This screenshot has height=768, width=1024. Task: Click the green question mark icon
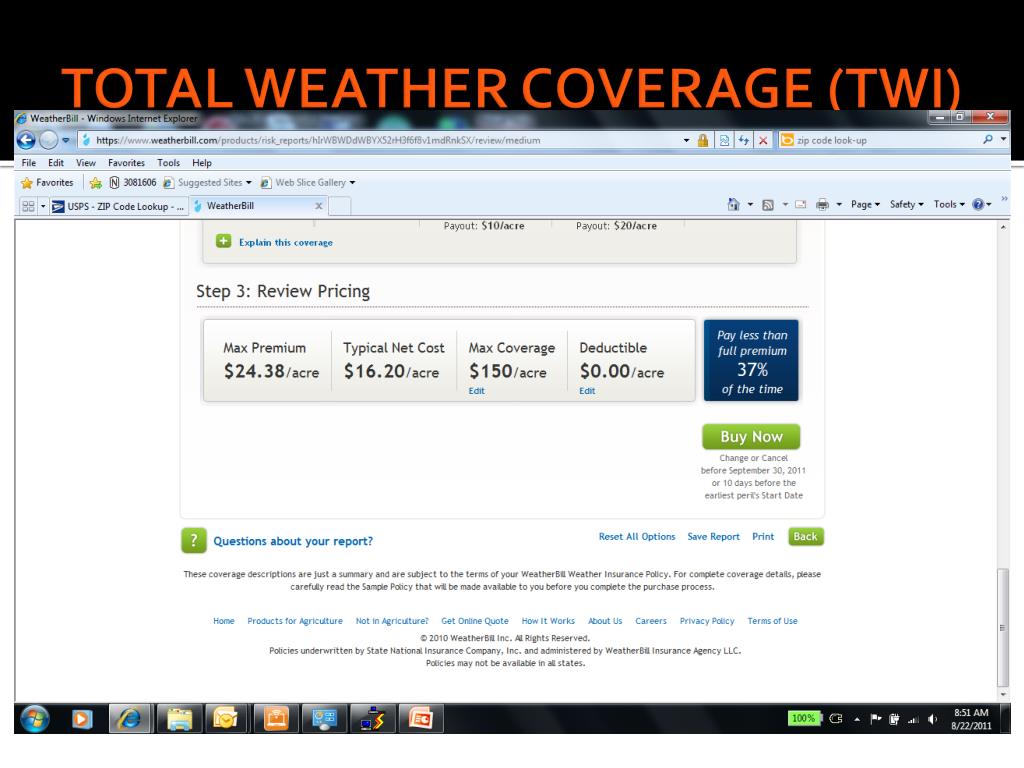point(193,540)
